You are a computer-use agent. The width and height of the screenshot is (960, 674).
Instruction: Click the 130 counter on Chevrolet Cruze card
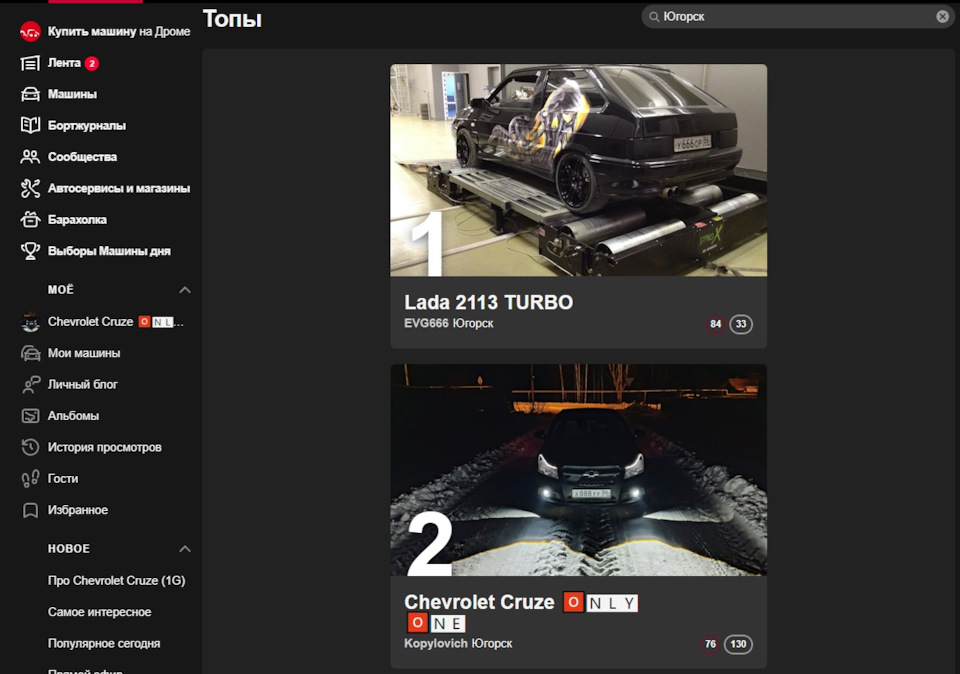(738, 644)
